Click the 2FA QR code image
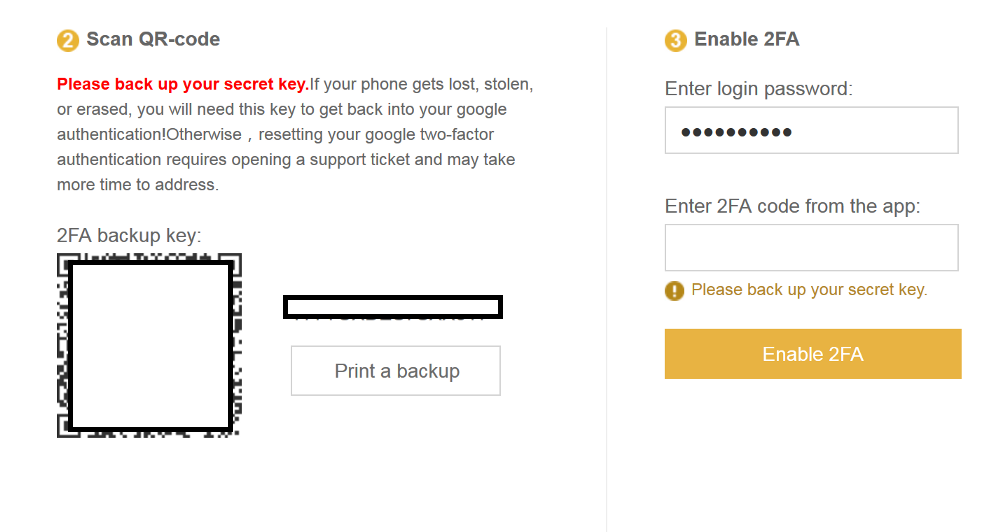Screen dimensions: 1000x532 (149, 345)
